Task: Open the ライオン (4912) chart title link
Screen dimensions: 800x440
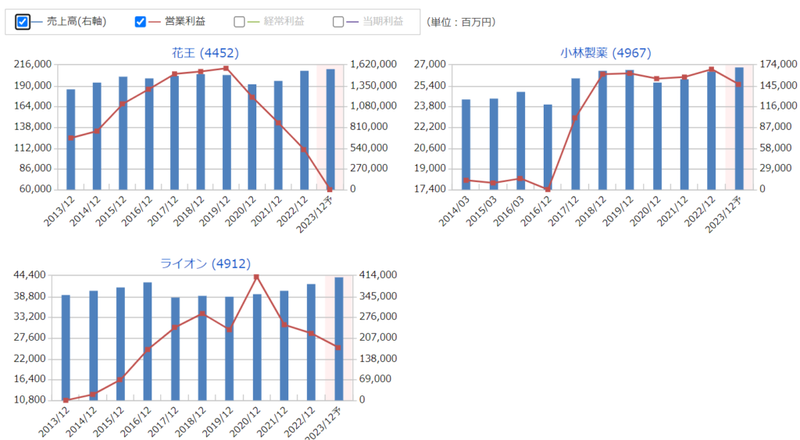Action: click(x=206, y=263)
